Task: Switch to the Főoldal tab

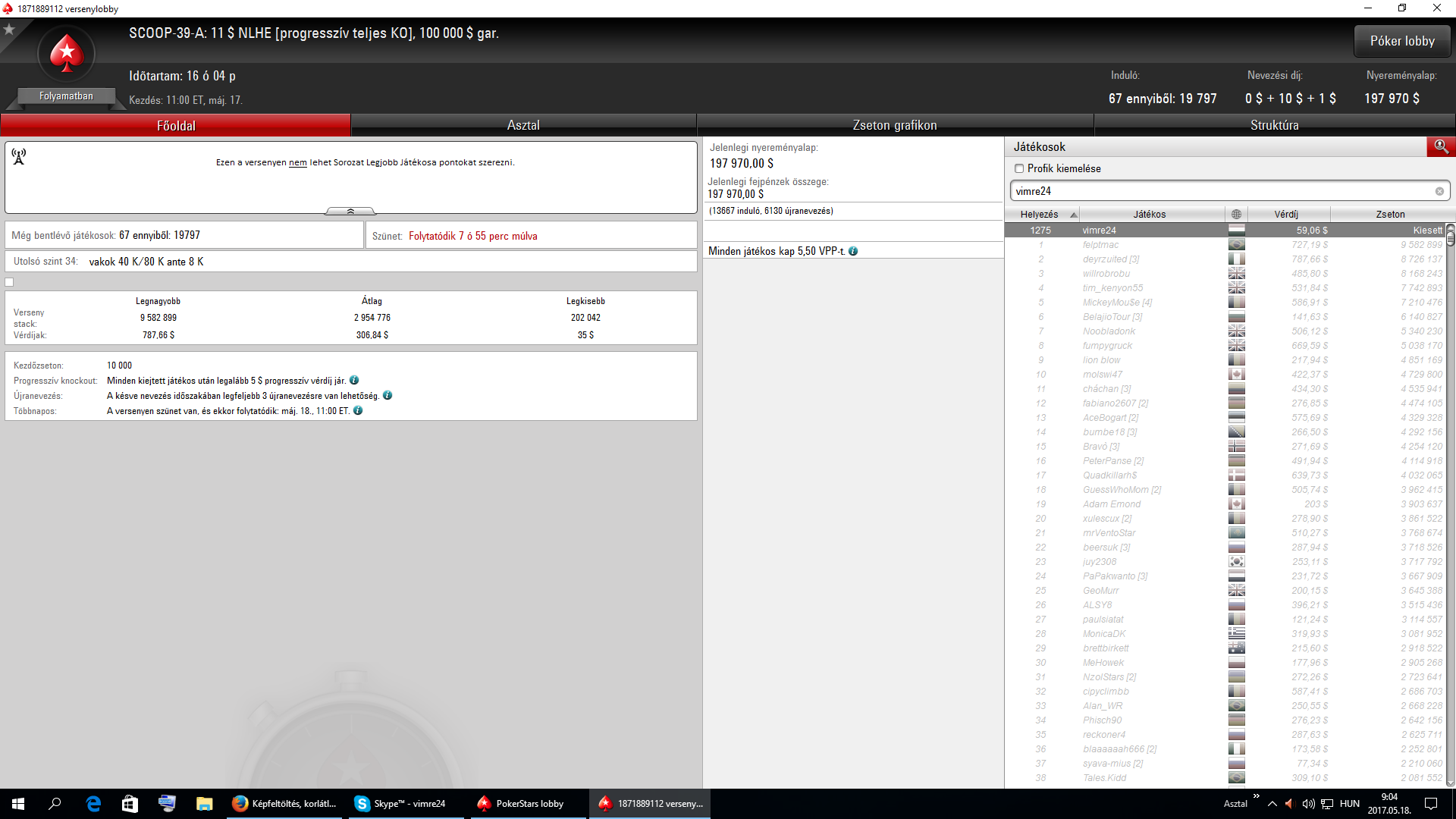Action: (x=176, y=125)
